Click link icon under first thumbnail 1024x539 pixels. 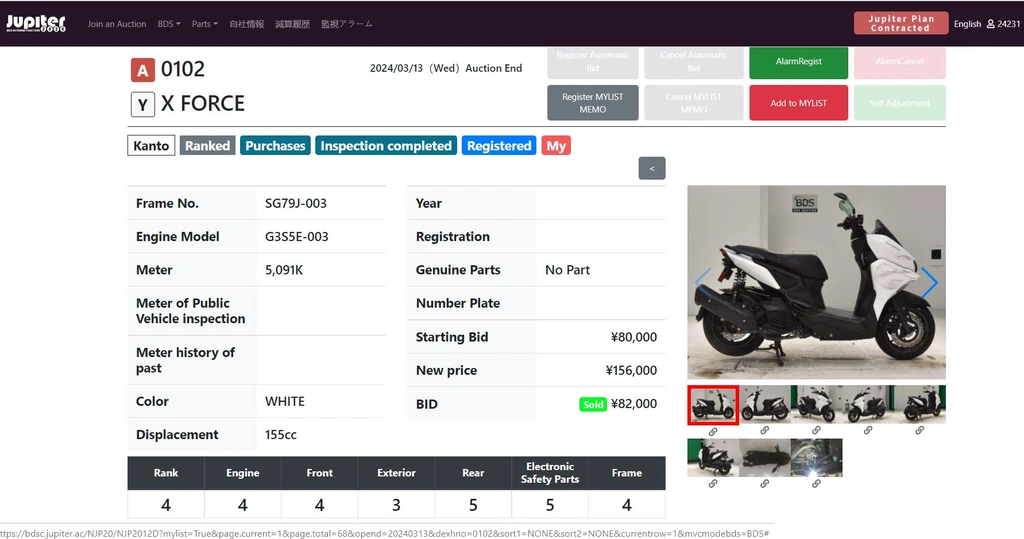pyautogui.click(x=713, y=431)
